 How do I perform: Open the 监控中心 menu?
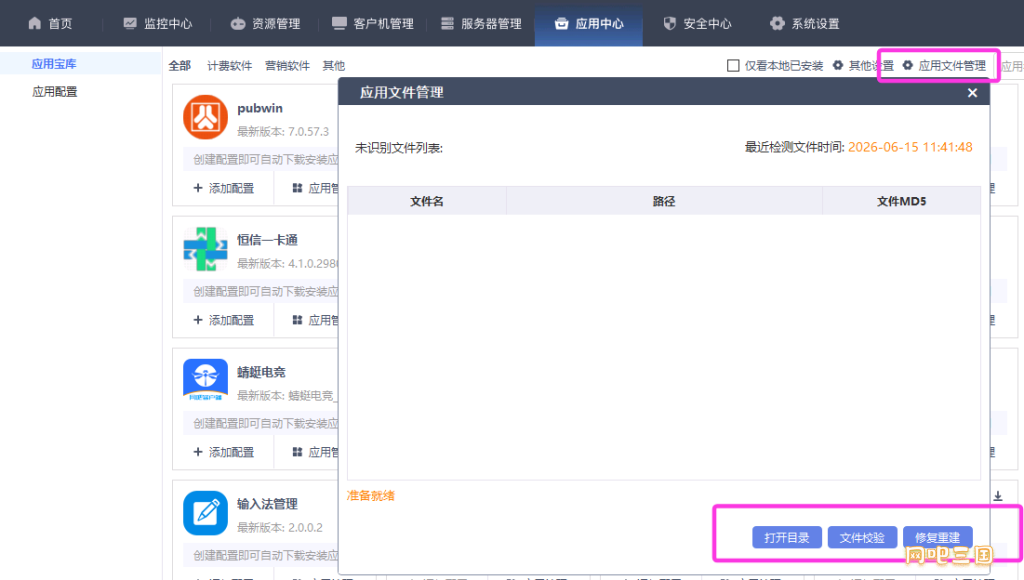[158, 24]
